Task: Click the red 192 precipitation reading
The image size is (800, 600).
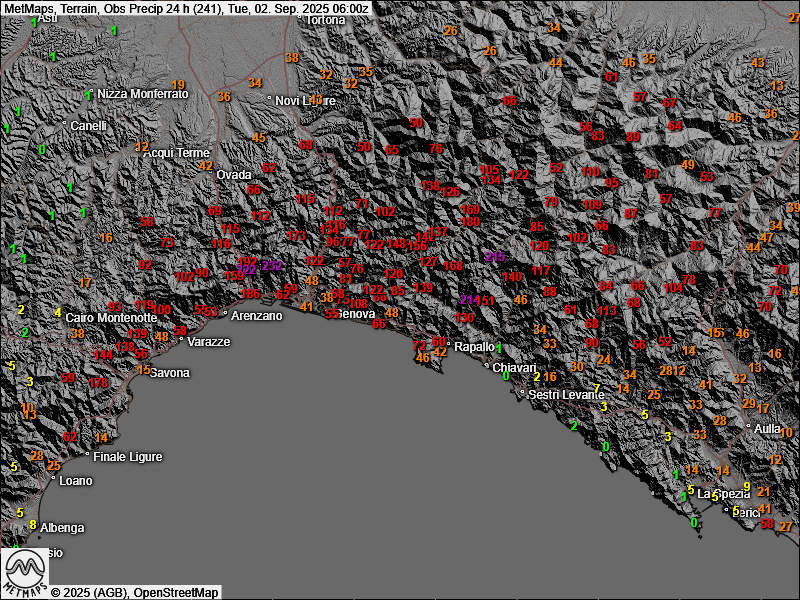Action: click(x=247, y=262)
